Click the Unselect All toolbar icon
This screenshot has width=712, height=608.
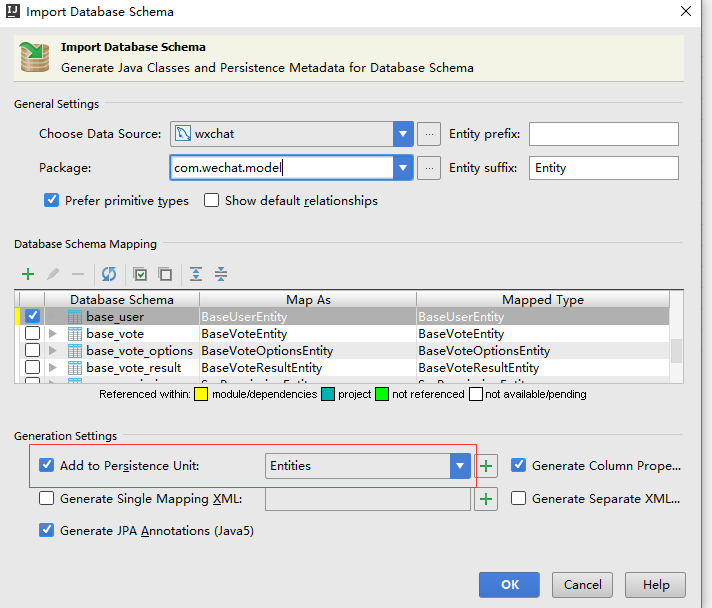tap(165, 274)
